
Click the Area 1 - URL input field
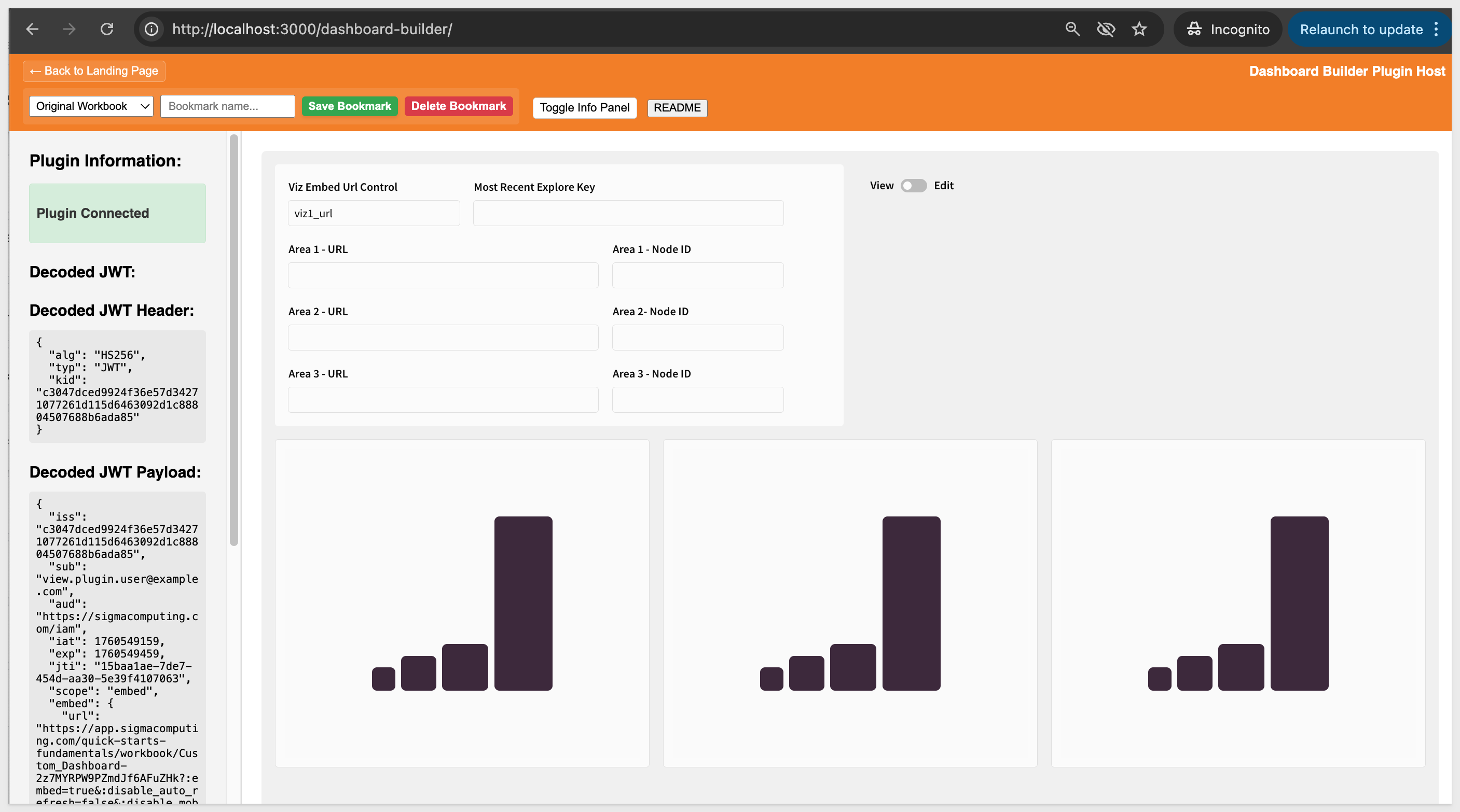(443, 275)
